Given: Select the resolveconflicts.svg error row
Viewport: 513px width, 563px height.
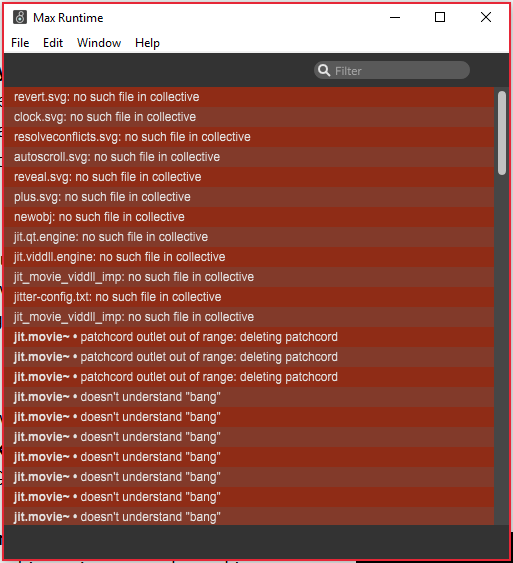Looking at the screenshot, I should [x=249, y=137].
